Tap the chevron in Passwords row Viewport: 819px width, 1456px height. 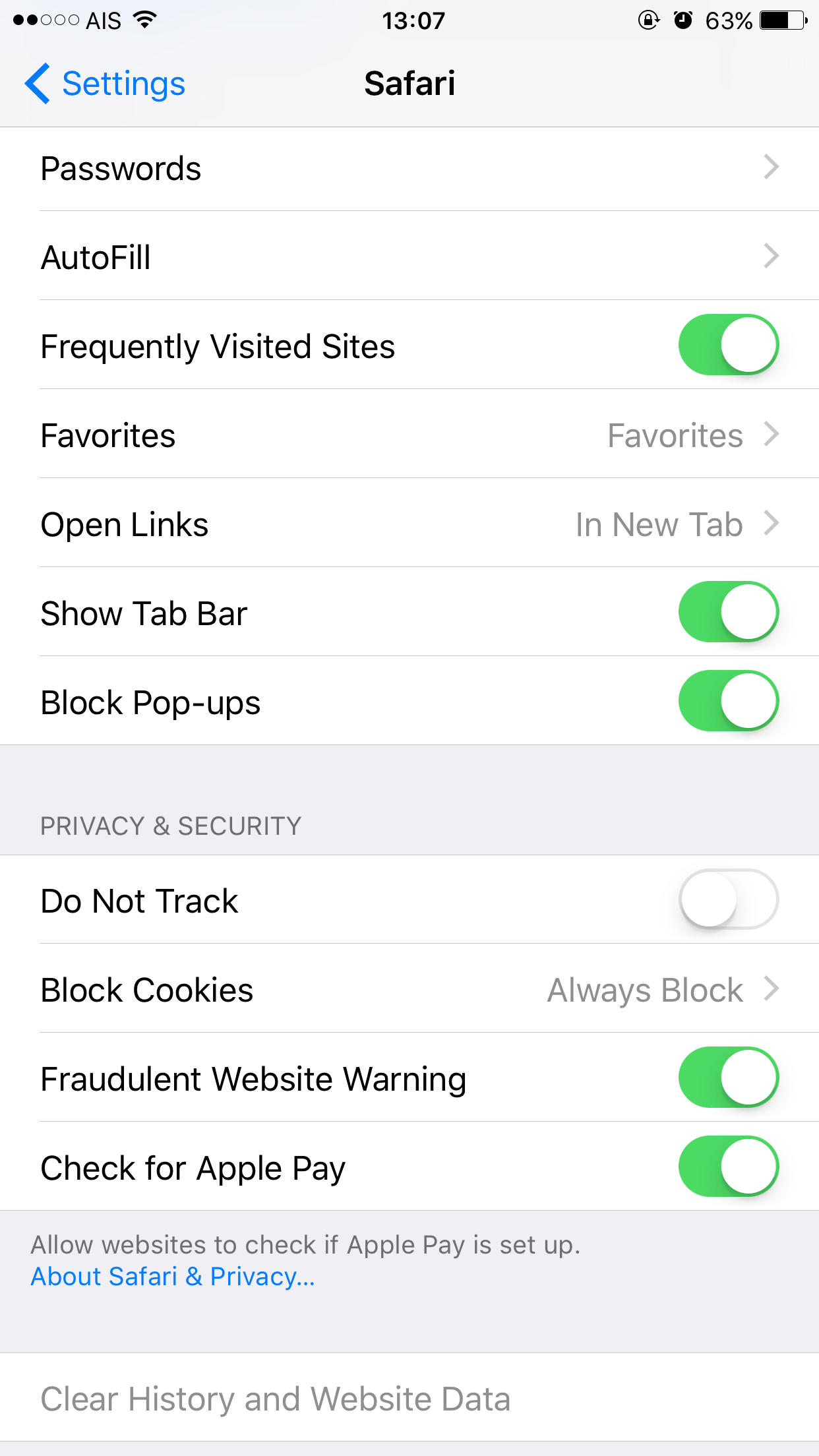[772, 167]
